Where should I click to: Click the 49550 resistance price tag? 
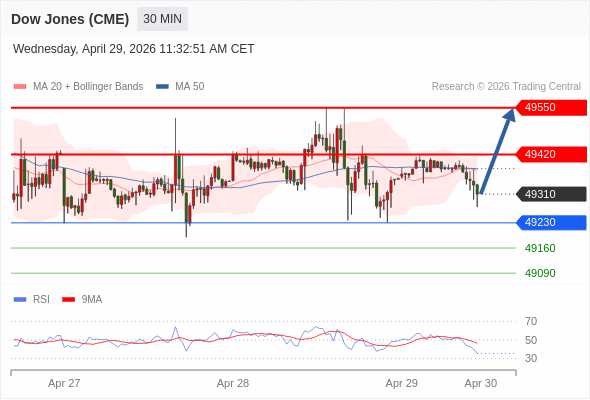tap(551, 108)
